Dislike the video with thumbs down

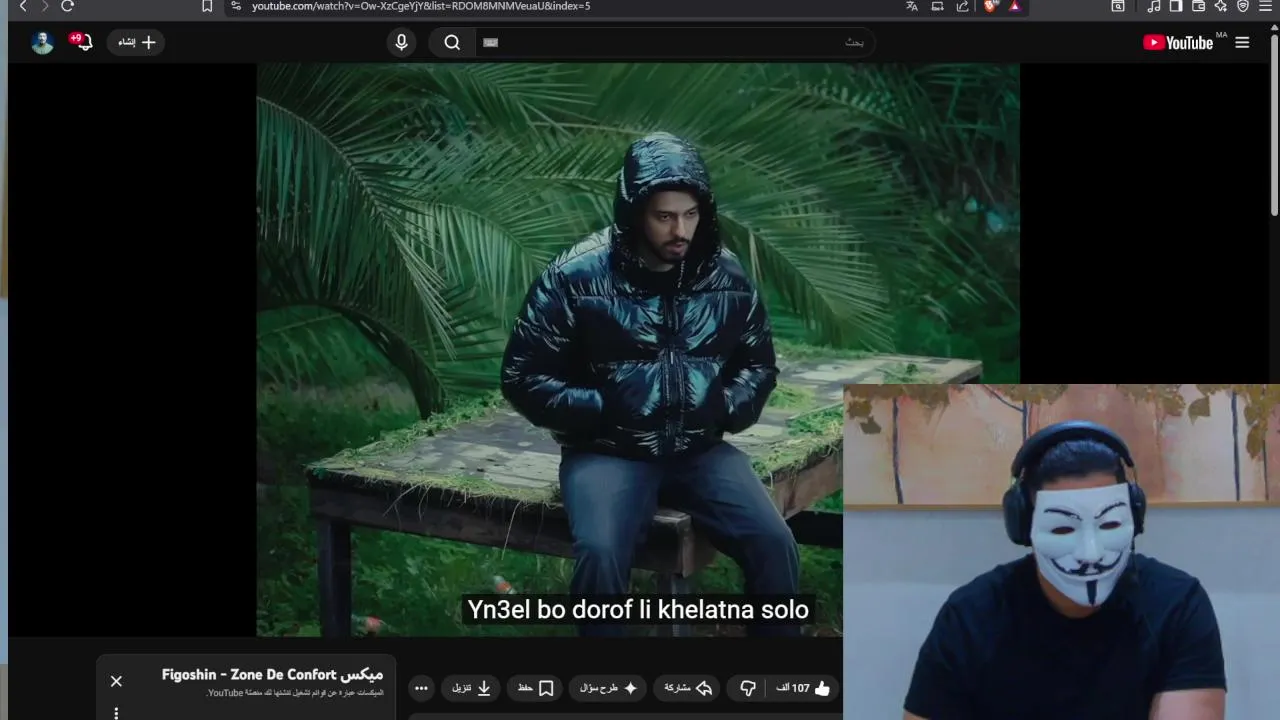[748, 688]
